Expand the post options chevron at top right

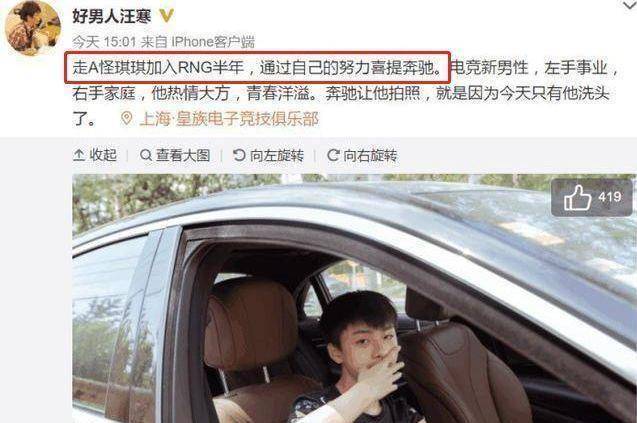[629, 5]
